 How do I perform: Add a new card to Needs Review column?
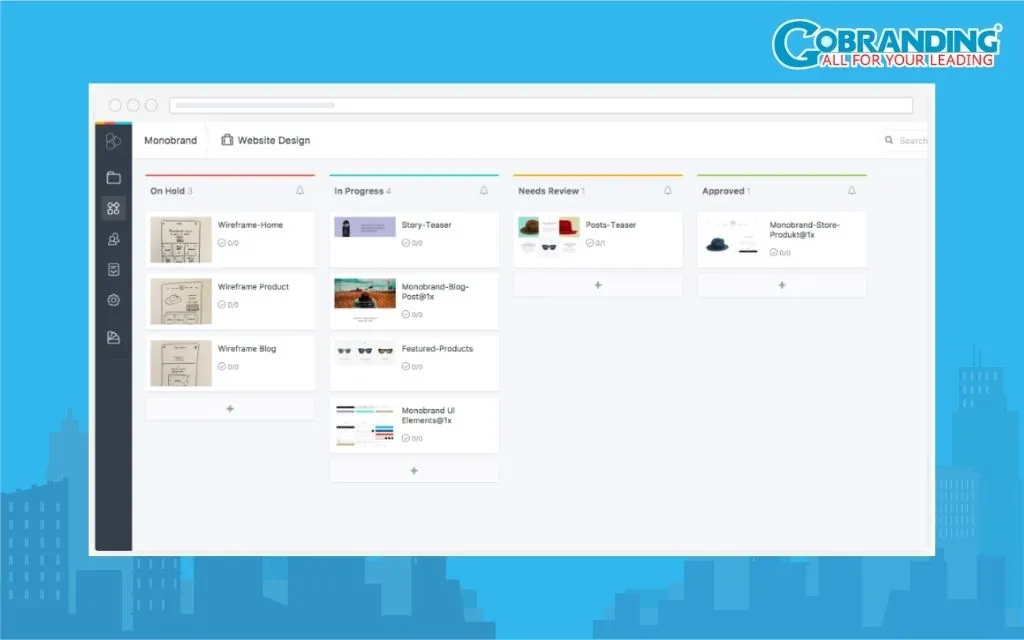(x=597, y=285)
